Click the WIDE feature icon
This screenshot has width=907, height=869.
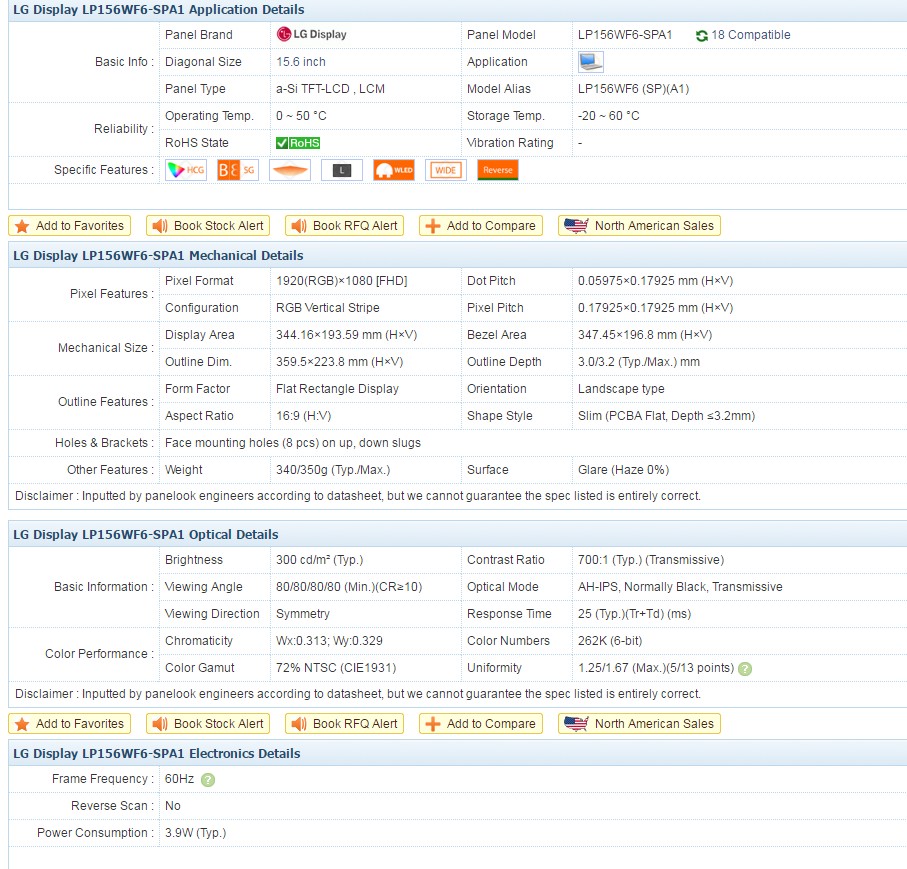[445, 170]
